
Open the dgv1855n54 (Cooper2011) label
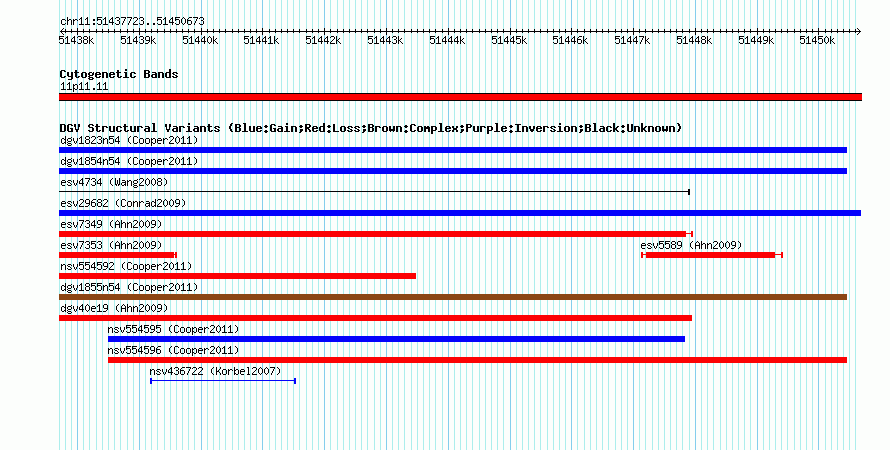tap(129, 287)
